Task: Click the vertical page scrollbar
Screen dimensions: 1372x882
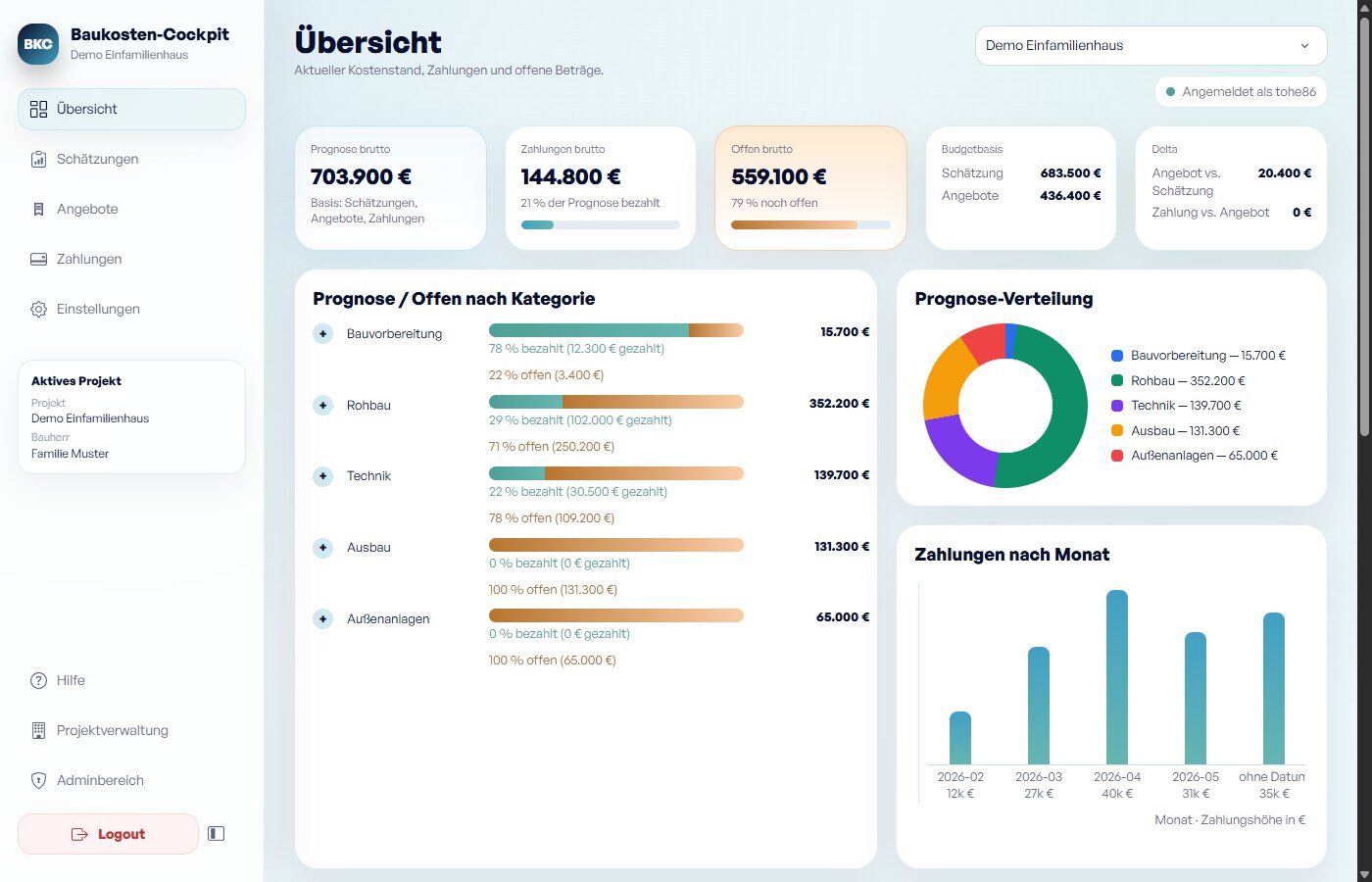Action: [1364, 225]
